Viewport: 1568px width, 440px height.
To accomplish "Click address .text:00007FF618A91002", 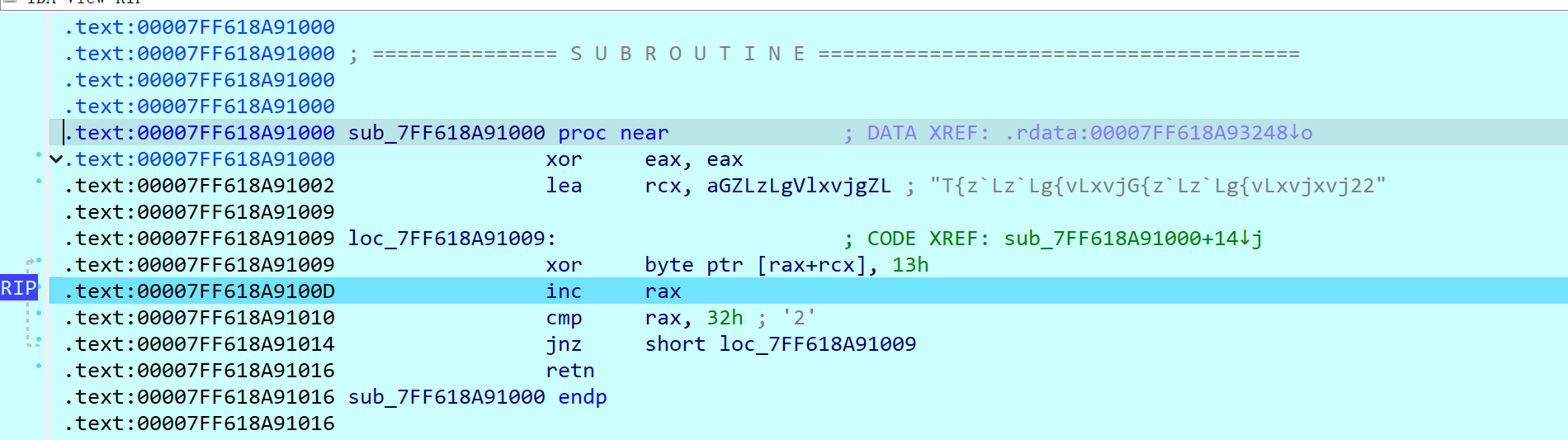I will coord(200,186).
